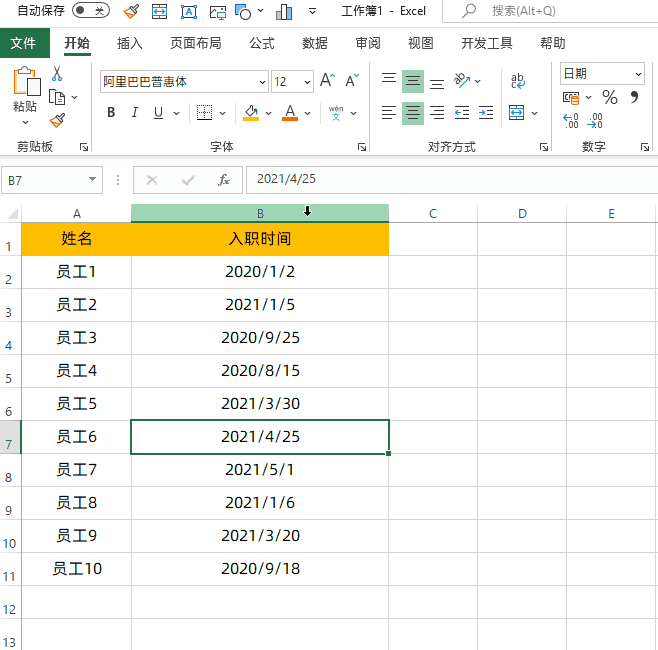Click the Format Painter brush in 剪贴板 group
The height and width of the screenshot is (650, 658).
pyautogui.click(x=57, y=120)
